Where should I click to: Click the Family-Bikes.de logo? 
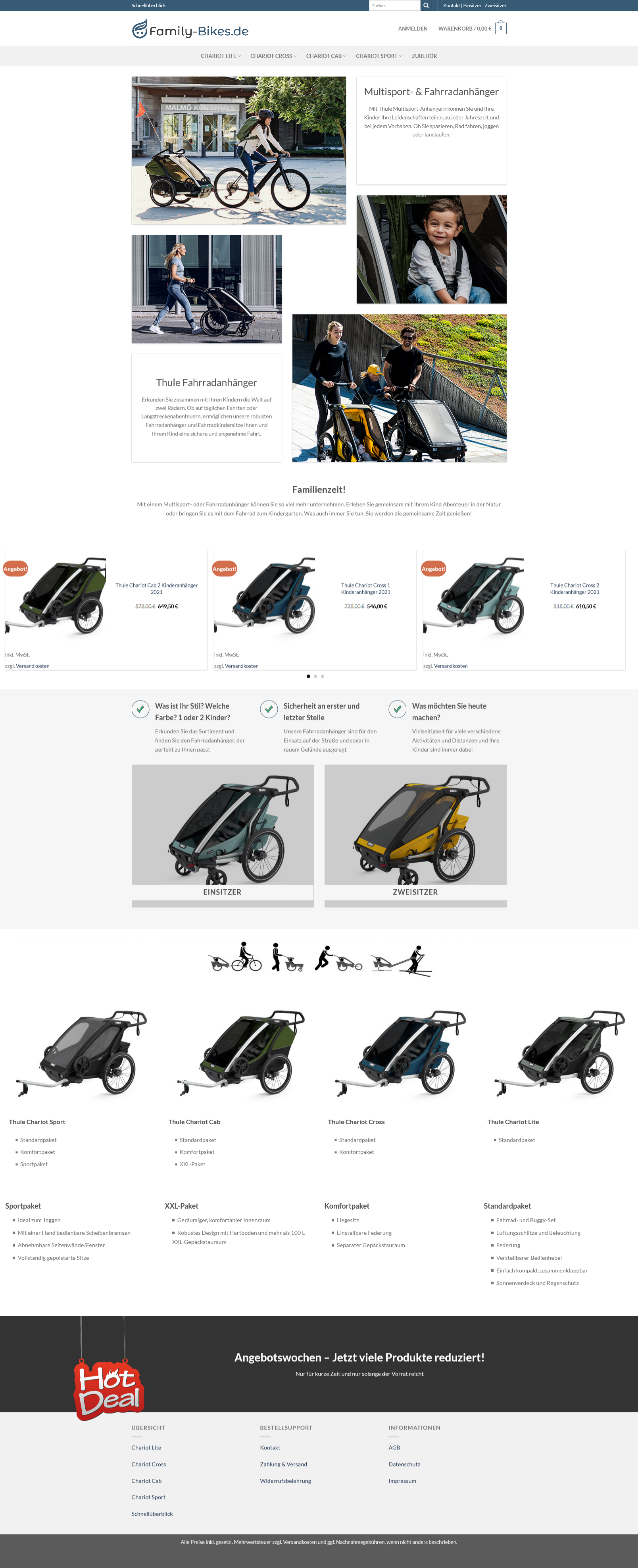coord(190,29)
